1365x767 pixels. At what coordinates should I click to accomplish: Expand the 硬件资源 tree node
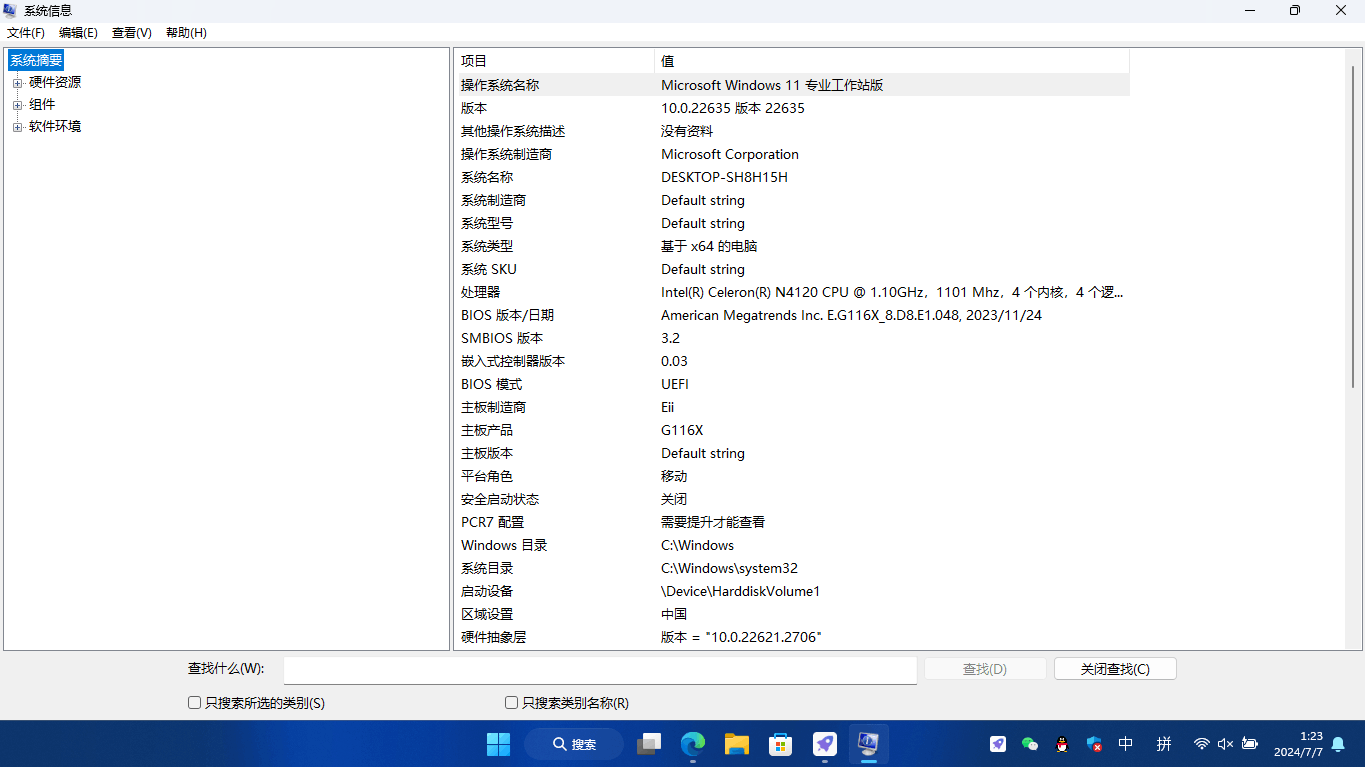click(x=17, y=83)
